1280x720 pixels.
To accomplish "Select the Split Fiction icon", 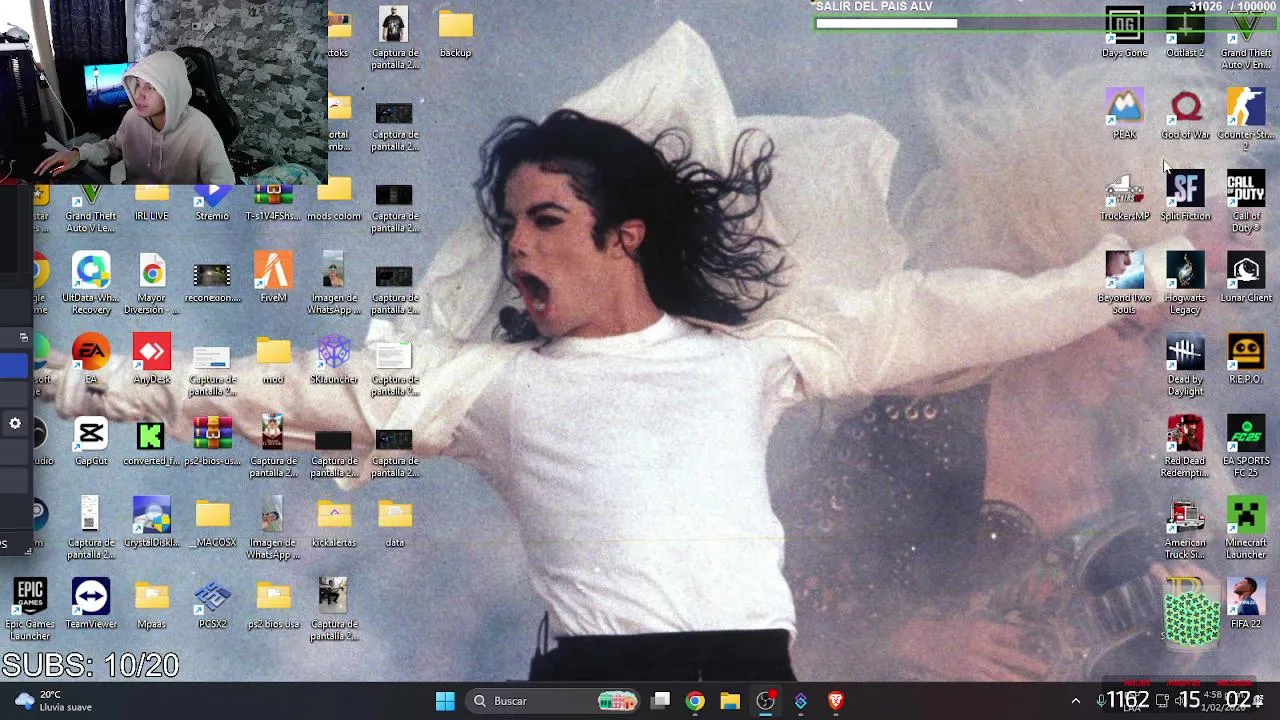I will pyautogui.click(x=1185, y=196).
